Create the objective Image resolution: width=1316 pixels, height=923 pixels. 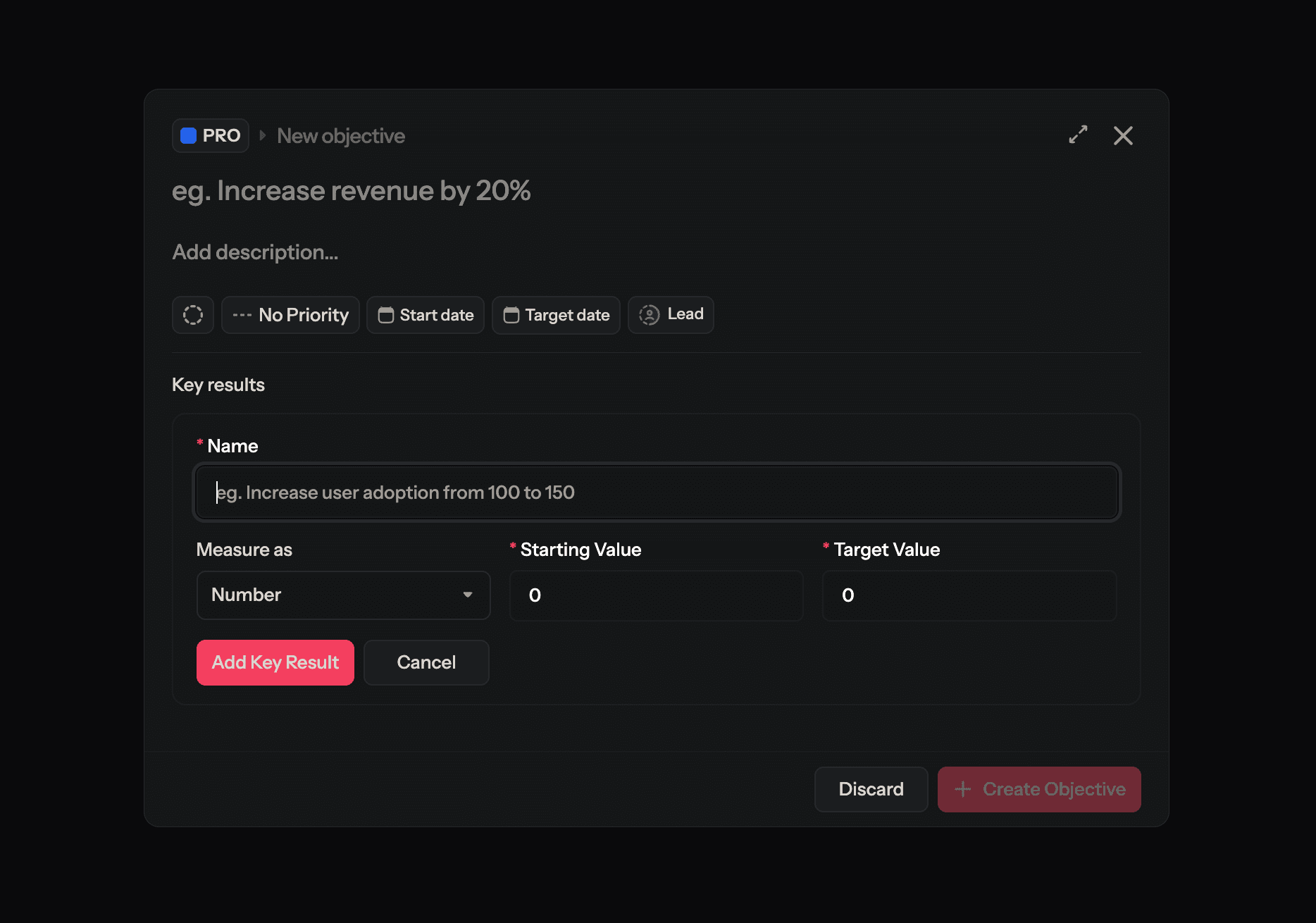(x=1039, y=789)
